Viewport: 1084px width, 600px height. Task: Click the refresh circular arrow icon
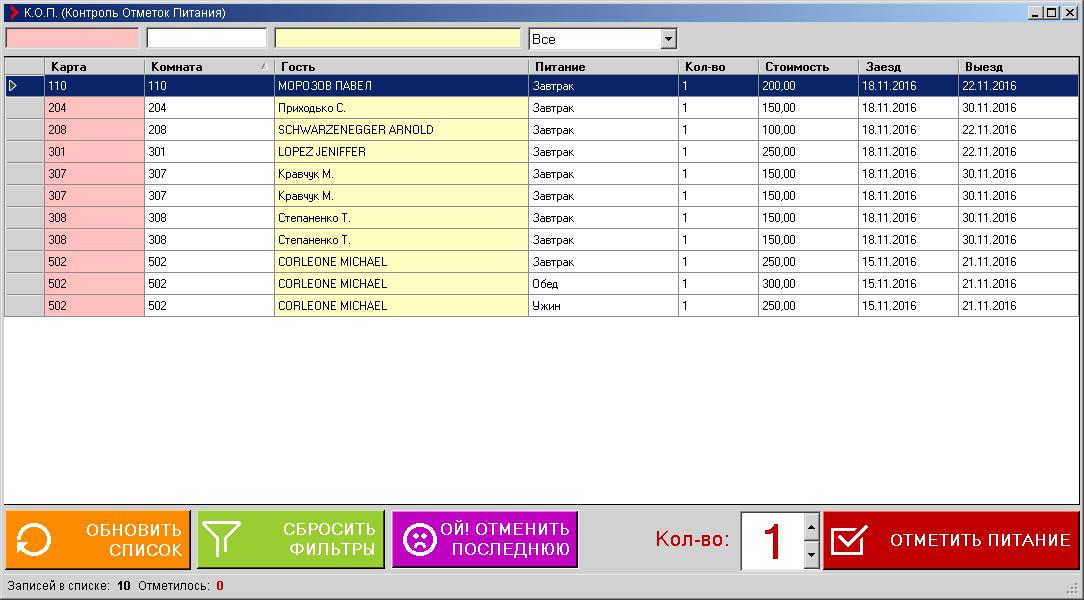point(33,540)
